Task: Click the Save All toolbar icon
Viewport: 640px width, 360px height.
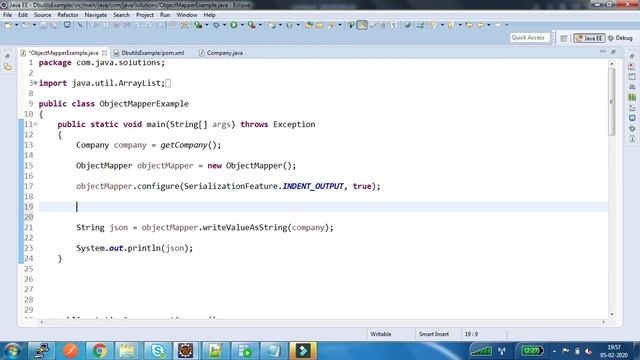Action: tap(54, 25)
